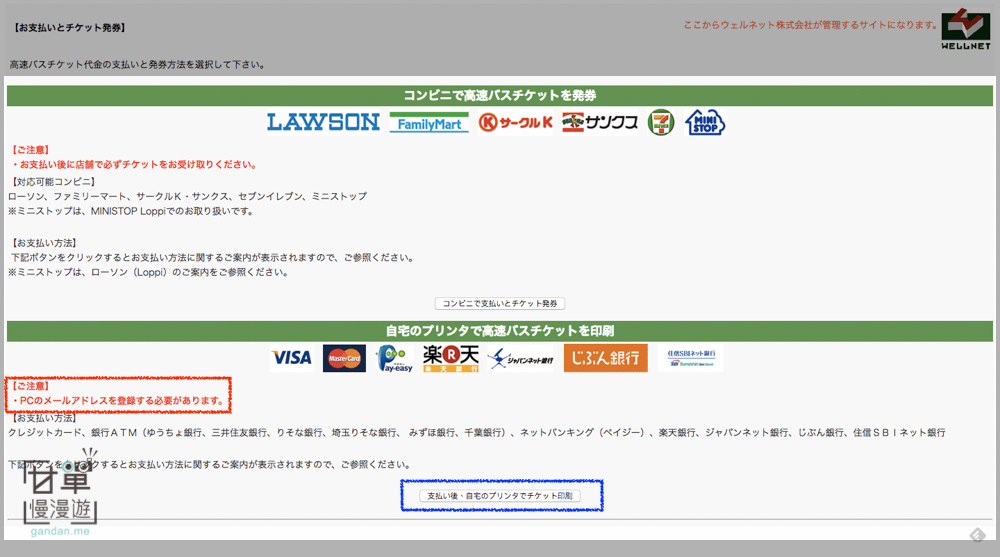Click the FamilyMart logo
The height and width of the screenshot is (557, 1000).
(429, 123)
